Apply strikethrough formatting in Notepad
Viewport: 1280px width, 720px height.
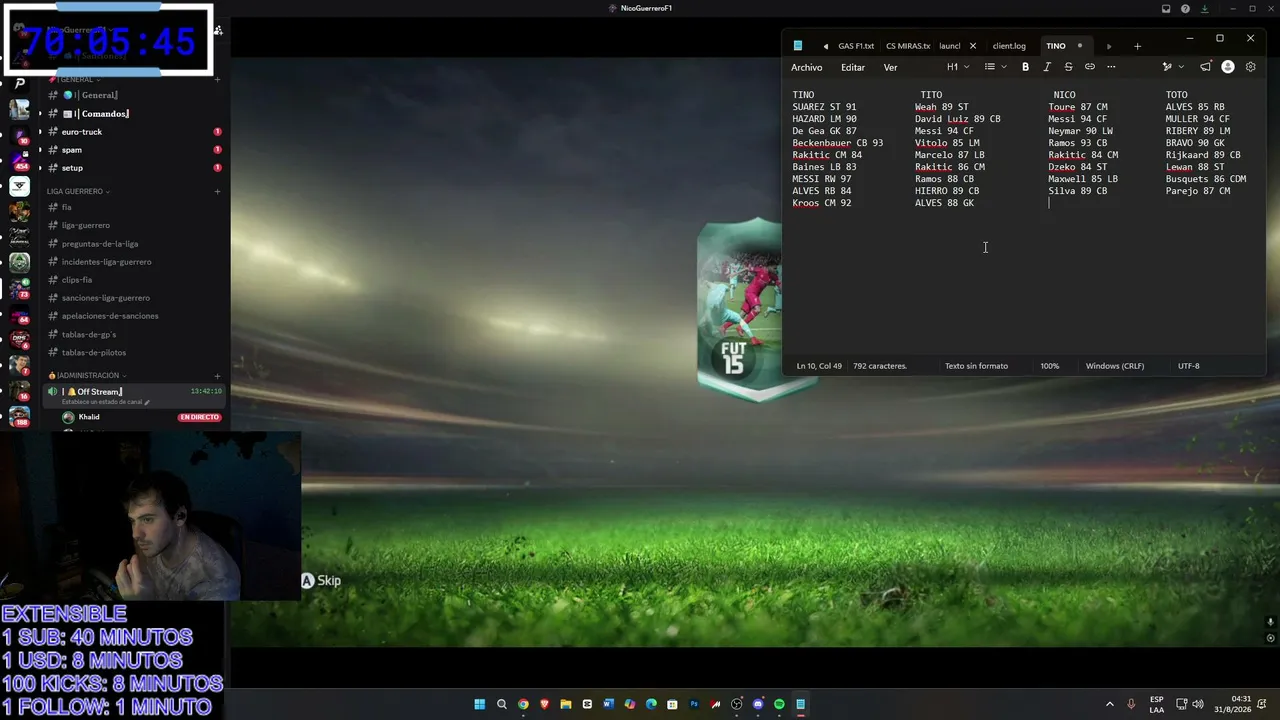1068,67
